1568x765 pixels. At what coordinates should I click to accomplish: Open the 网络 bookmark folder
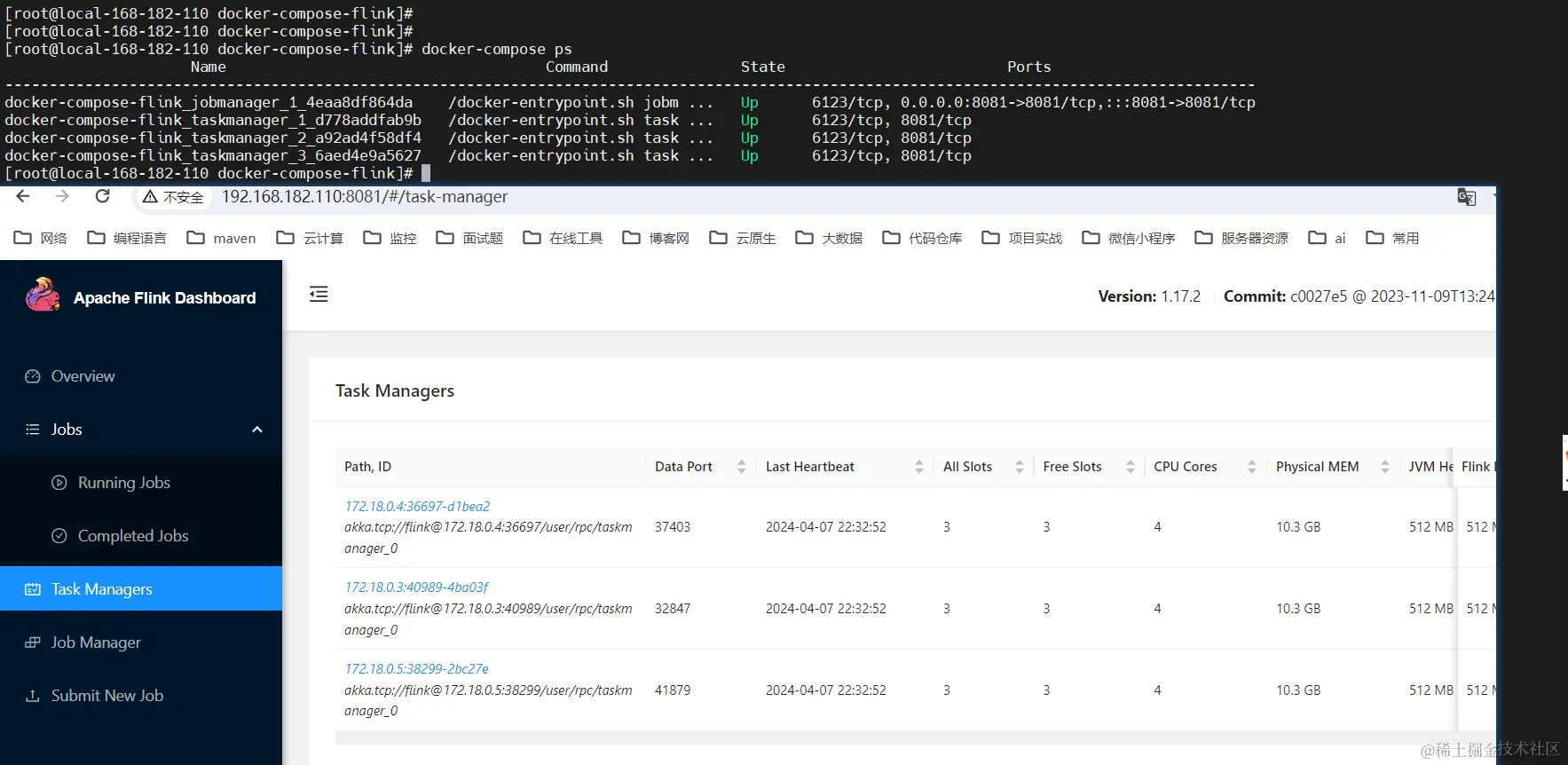click(x=41, y=238)
